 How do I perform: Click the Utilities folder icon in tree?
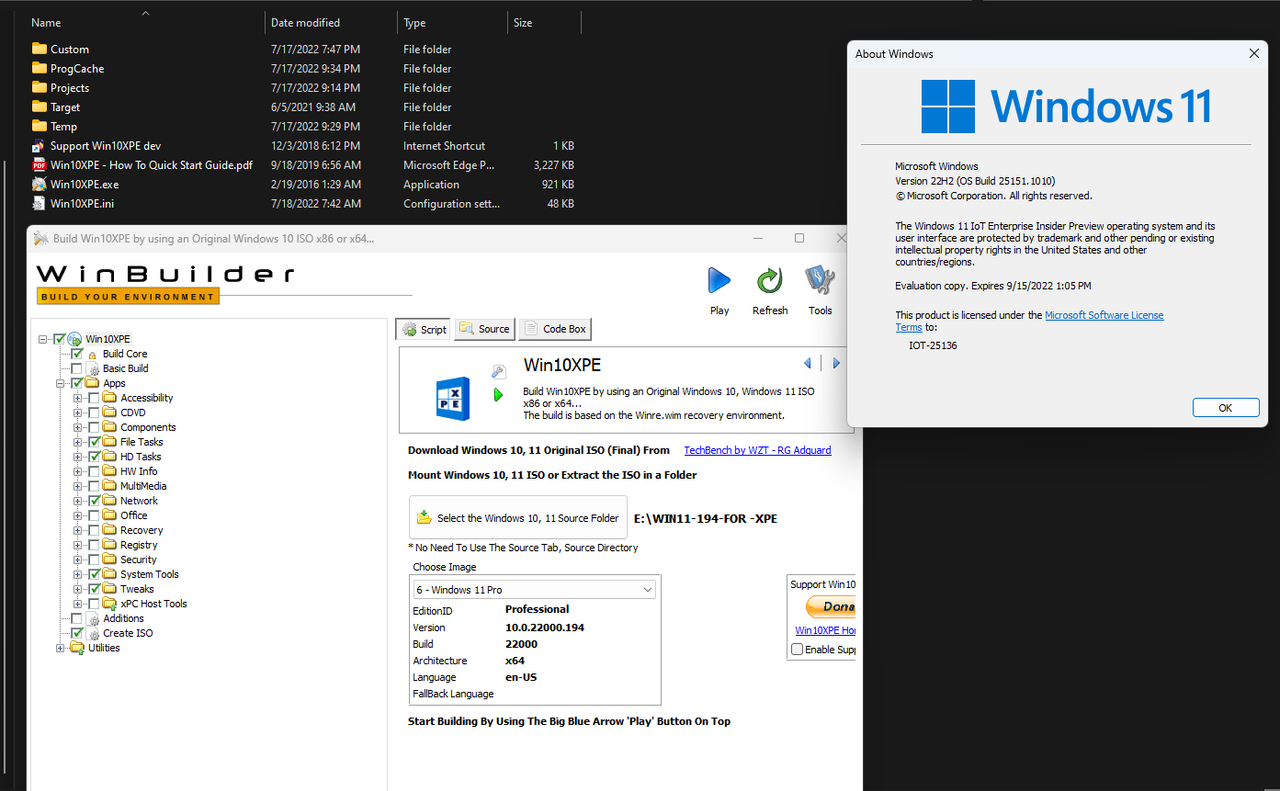(x=77, y=648)
